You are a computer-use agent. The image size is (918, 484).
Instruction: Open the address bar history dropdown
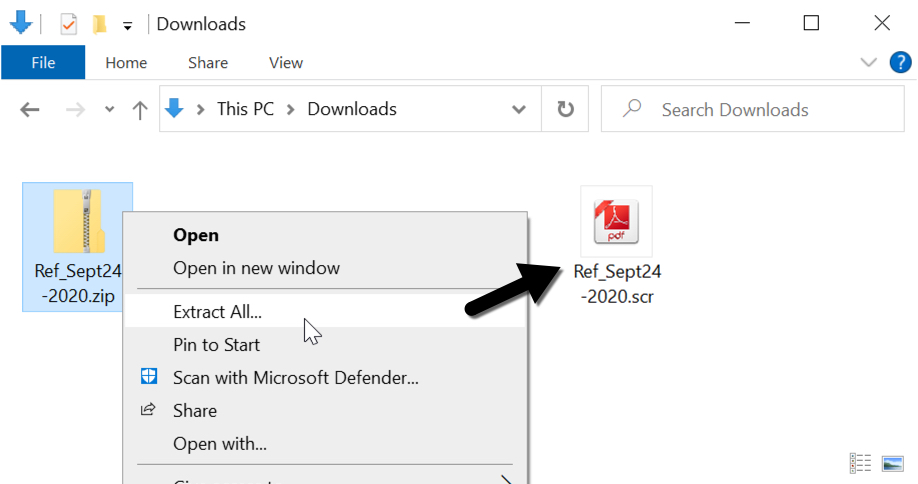coord(519,109)
